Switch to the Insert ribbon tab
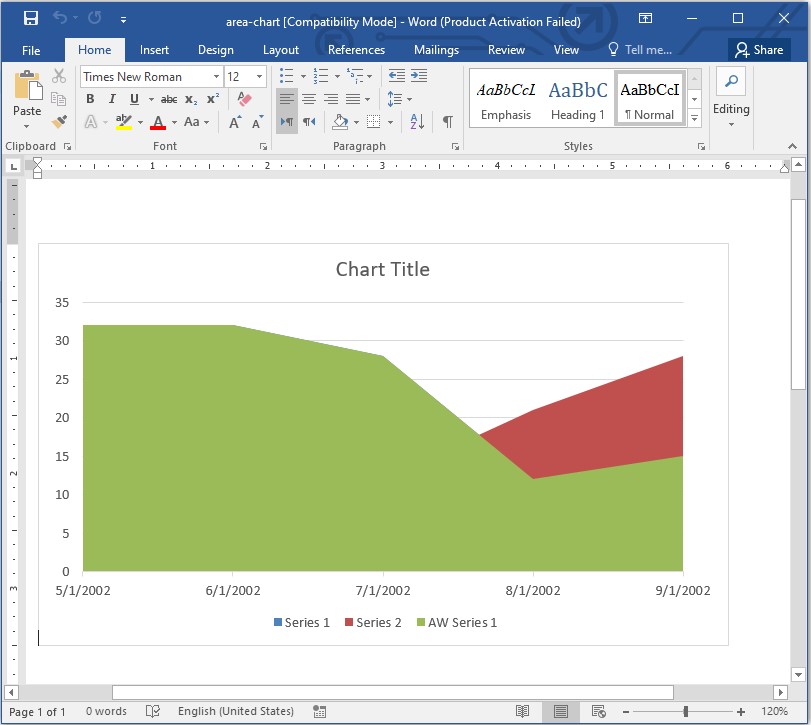Image resolution: width=811 pixels, height=725 pixels. click(154, 49)
